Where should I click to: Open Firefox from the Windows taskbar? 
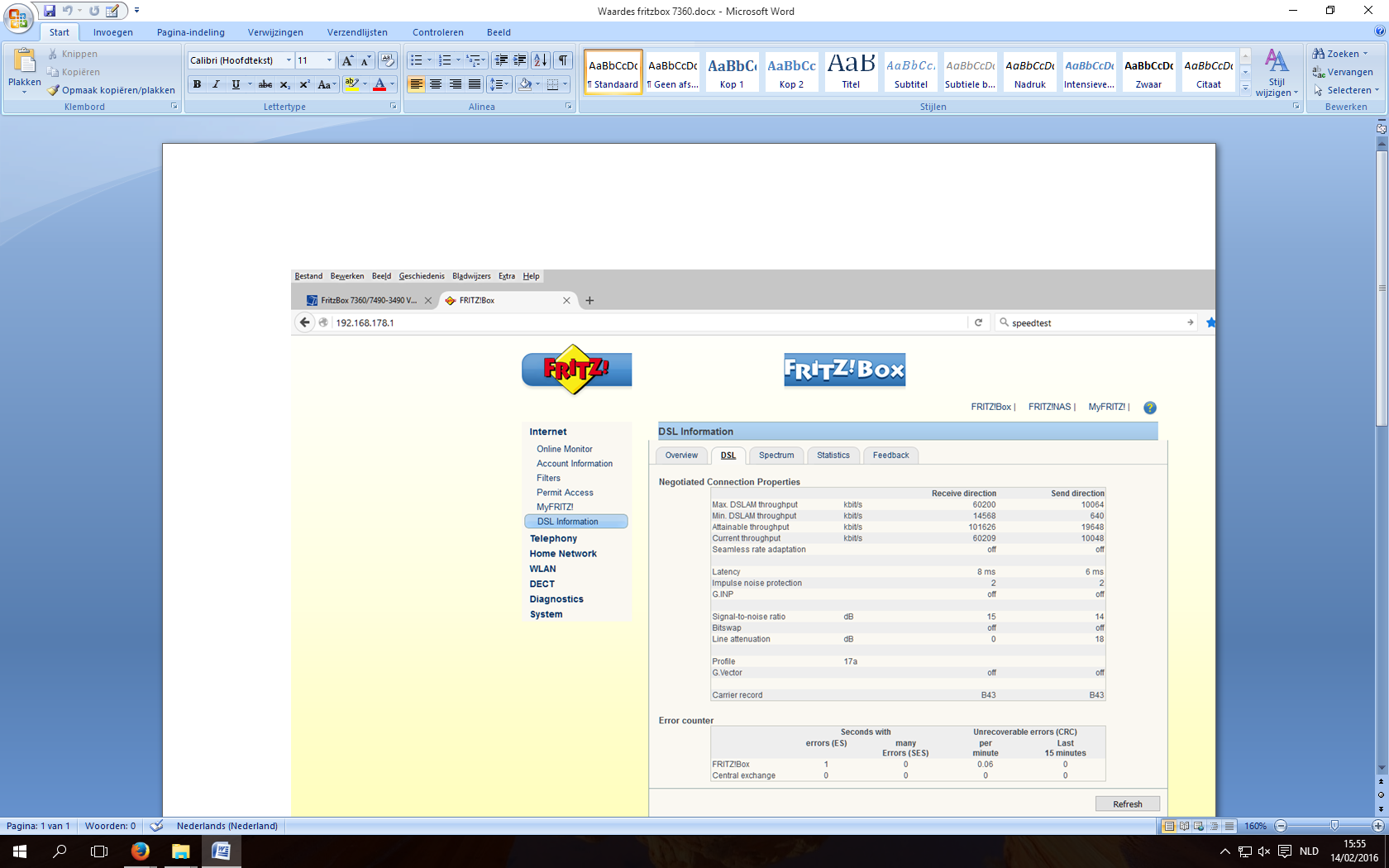[141, 851]
